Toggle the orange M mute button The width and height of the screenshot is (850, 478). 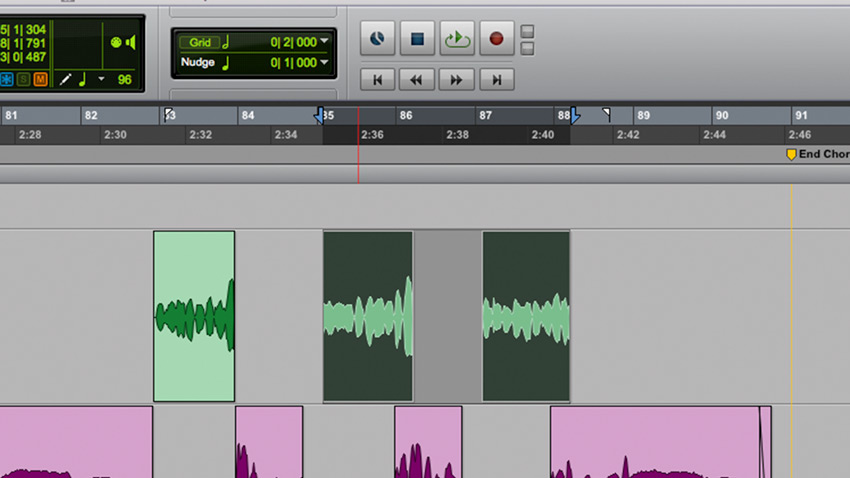40,80
